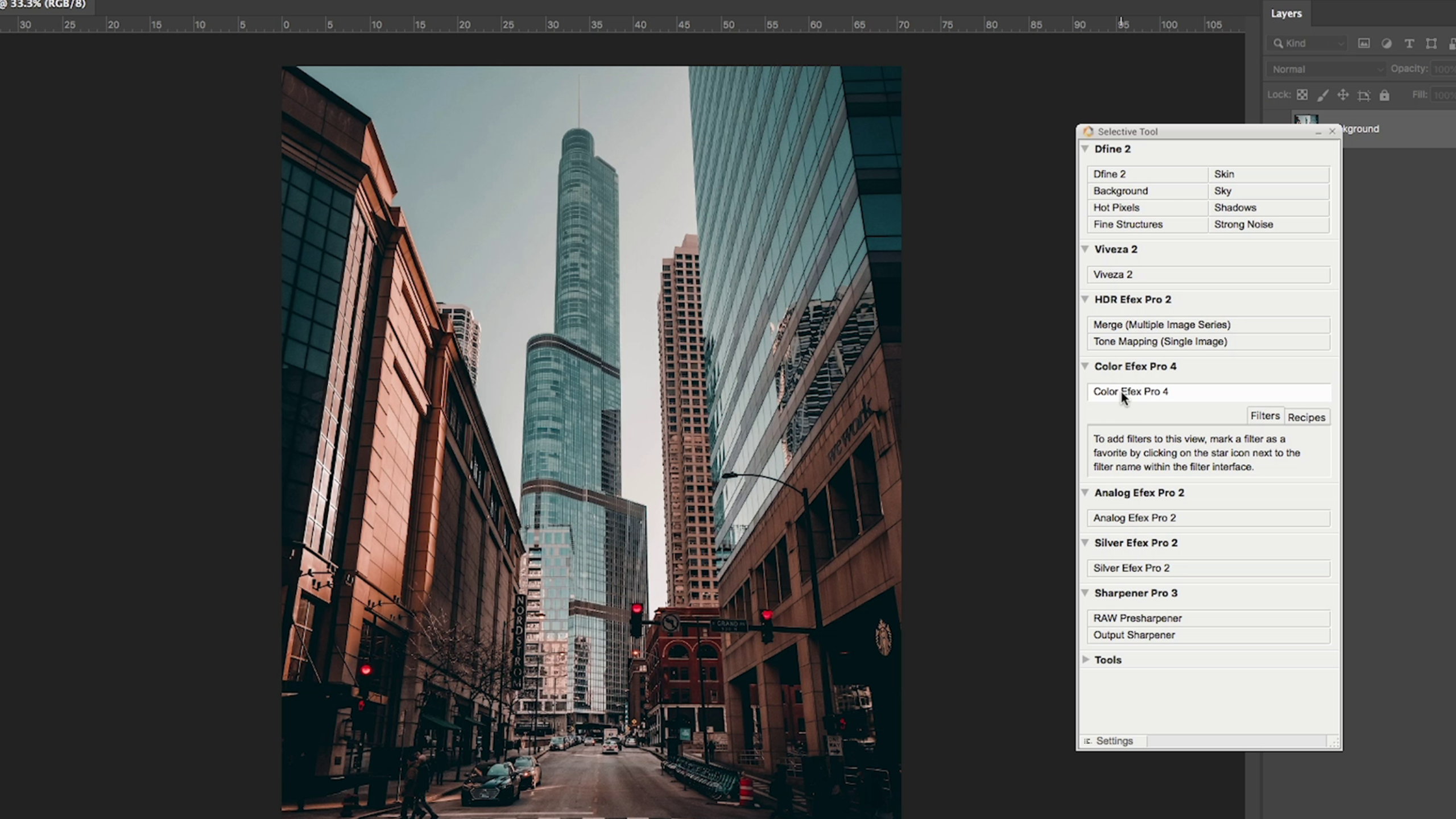The image size is (1456, 819).
Task: Expand the Tools section
Action: (x=1085, y=660)
